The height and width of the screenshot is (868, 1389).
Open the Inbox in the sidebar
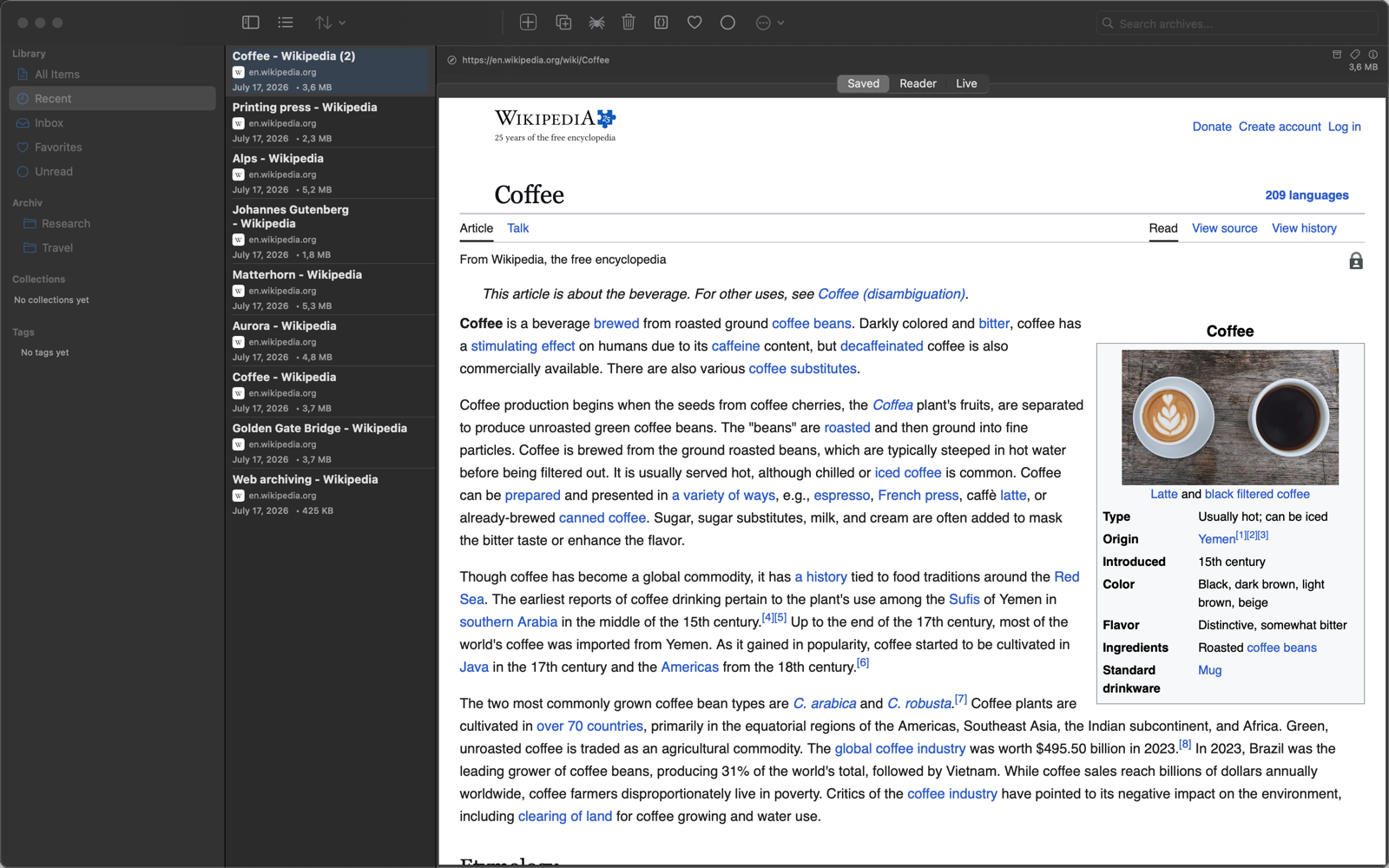click(112, 123)
